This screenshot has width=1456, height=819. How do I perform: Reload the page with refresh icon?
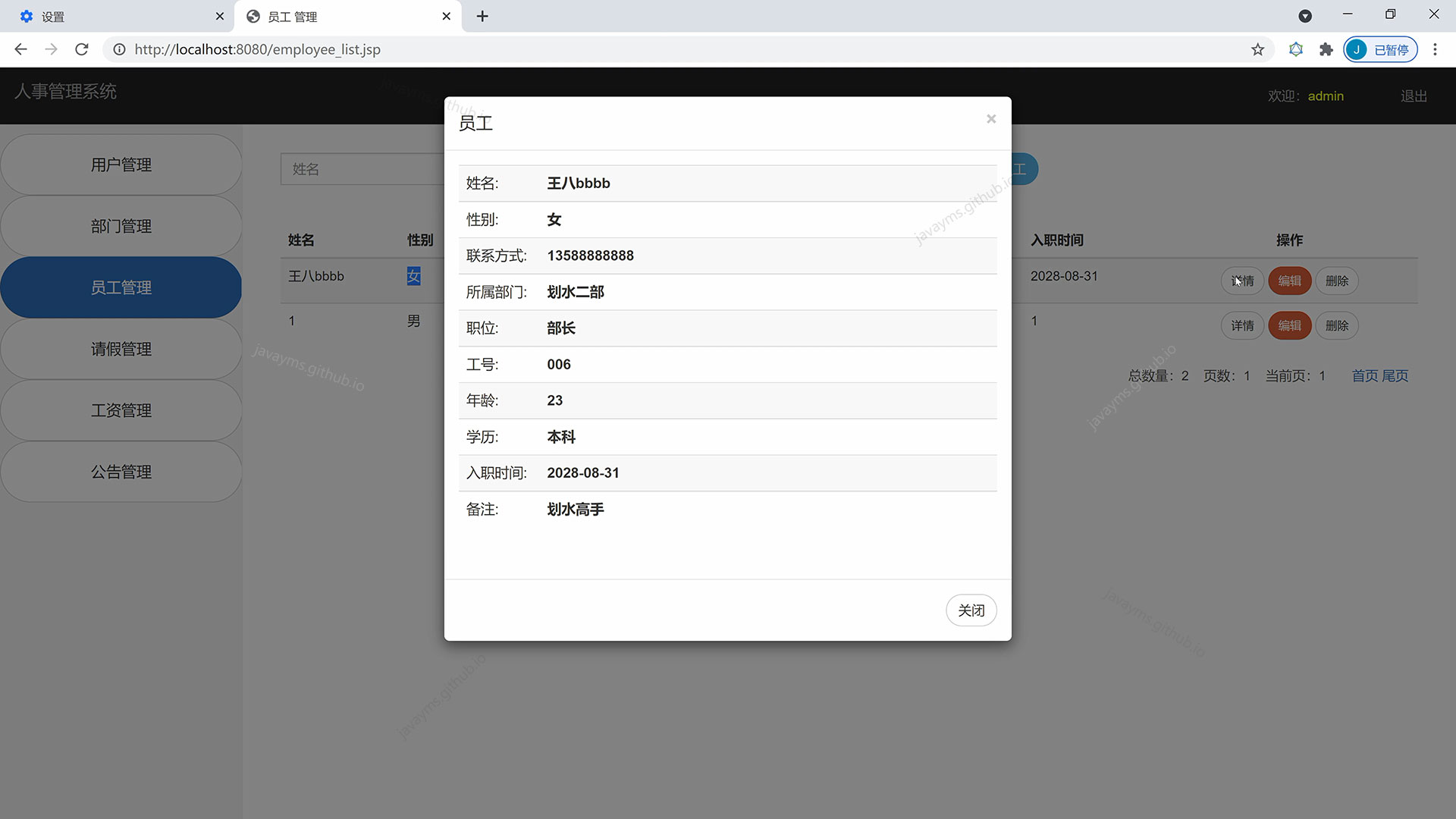[x=82, y=49]
